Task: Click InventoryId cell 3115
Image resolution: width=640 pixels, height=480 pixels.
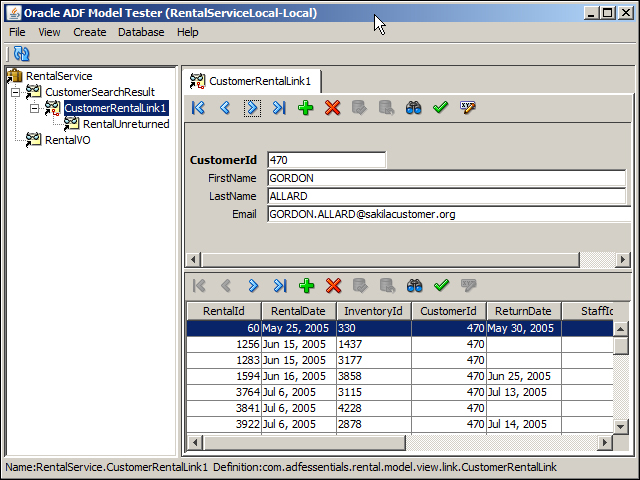Action: [x=374, y=392]
